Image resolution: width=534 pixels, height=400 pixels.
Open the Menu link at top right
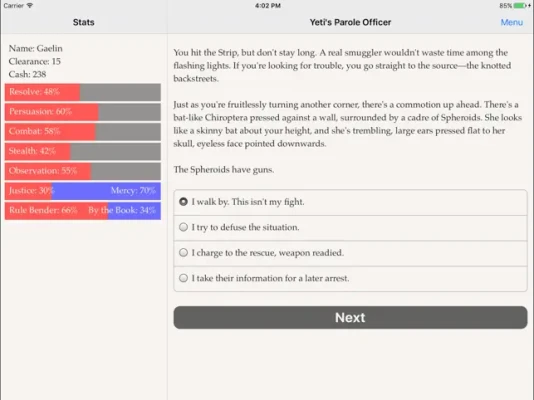click(x=512, y=22)
